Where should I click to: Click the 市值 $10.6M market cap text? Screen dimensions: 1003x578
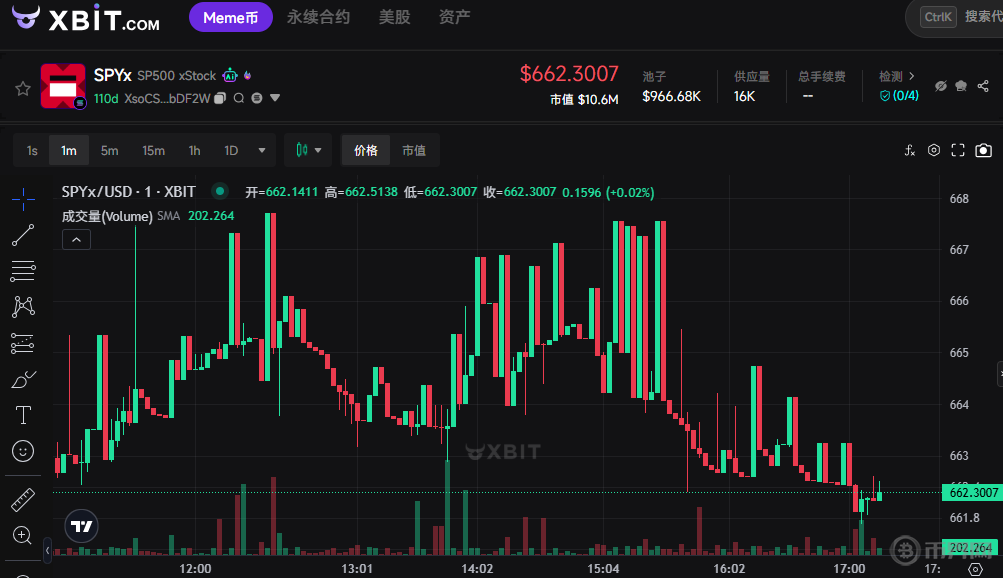click(584, 100)
